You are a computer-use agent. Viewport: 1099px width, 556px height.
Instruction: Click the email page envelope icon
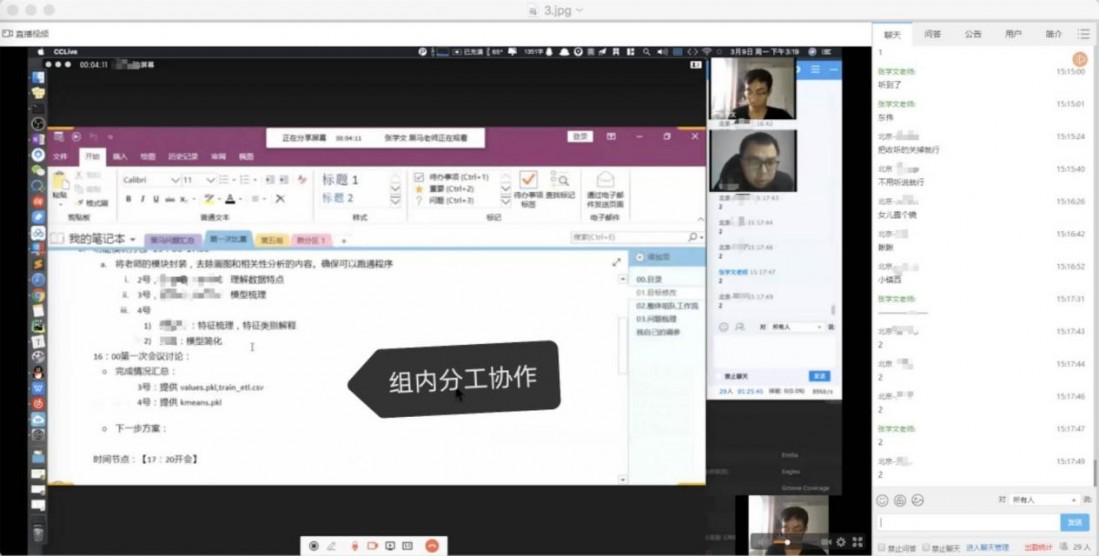coord(605,181)
